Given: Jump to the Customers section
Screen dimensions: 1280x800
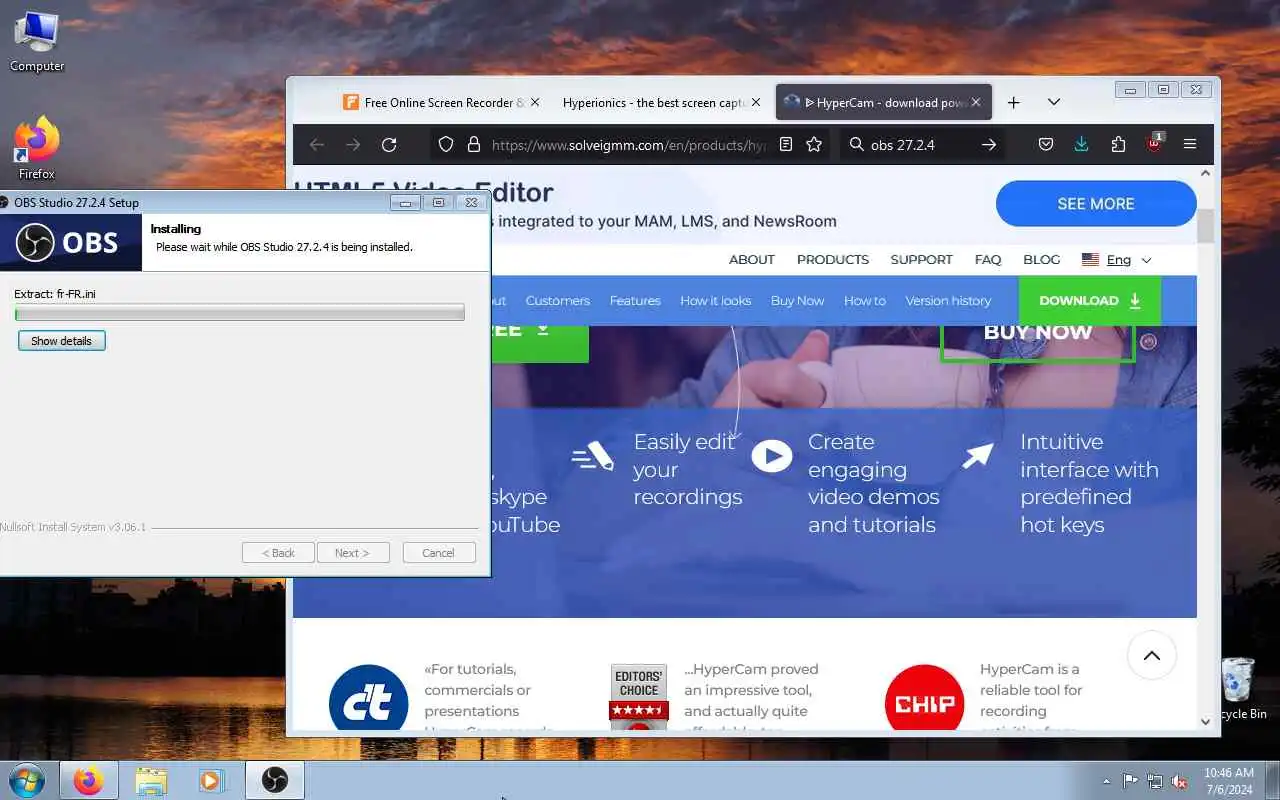Looking at the screenshot, I should (x=557, y=300).
